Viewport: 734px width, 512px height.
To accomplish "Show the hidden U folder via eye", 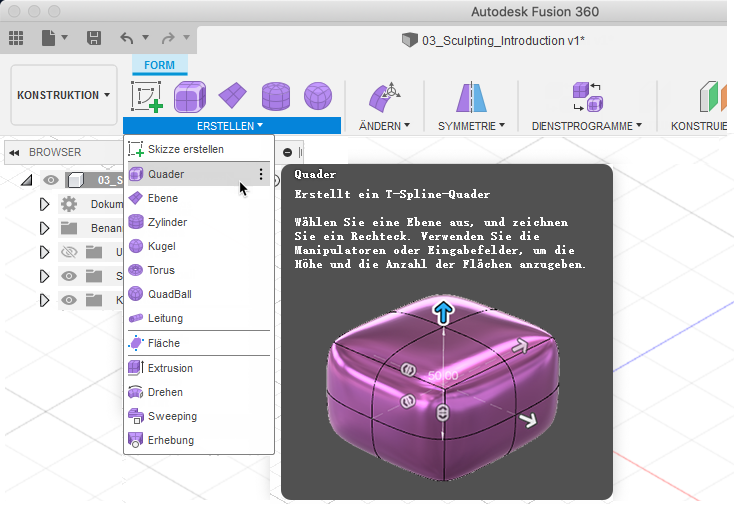I will 69,252.
